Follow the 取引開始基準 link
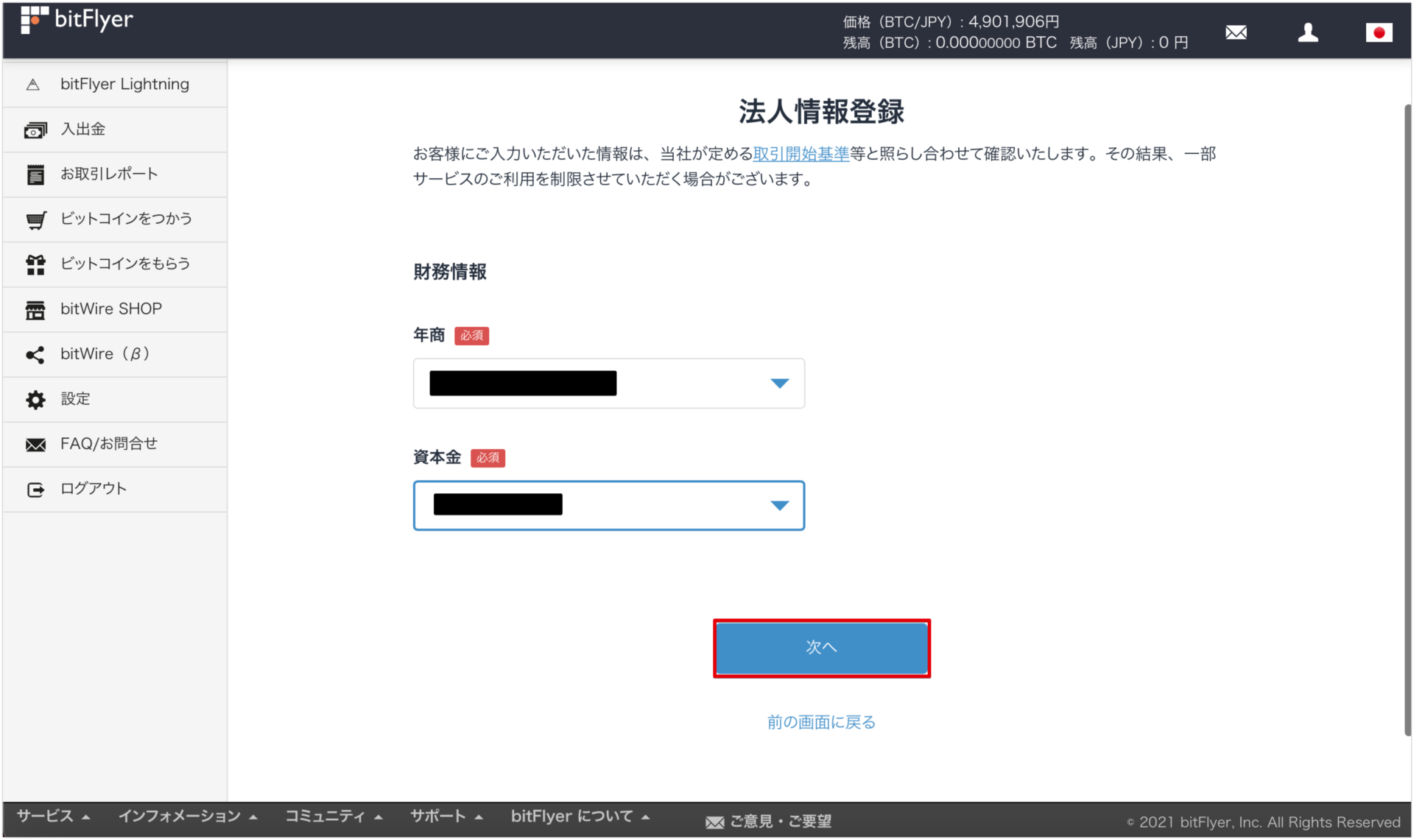 (800, 154)
